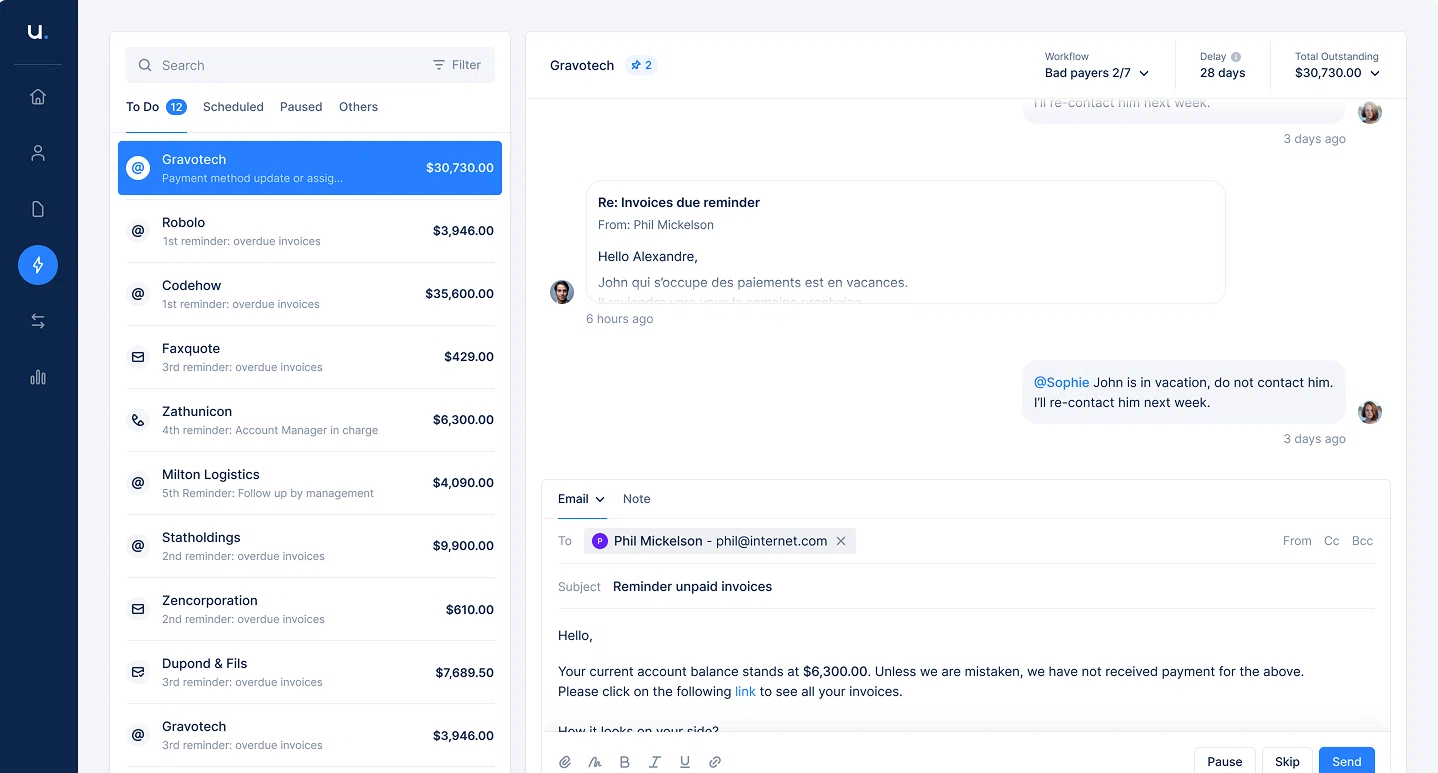Click the attachment paperclip icon in email toolbar

565,761
